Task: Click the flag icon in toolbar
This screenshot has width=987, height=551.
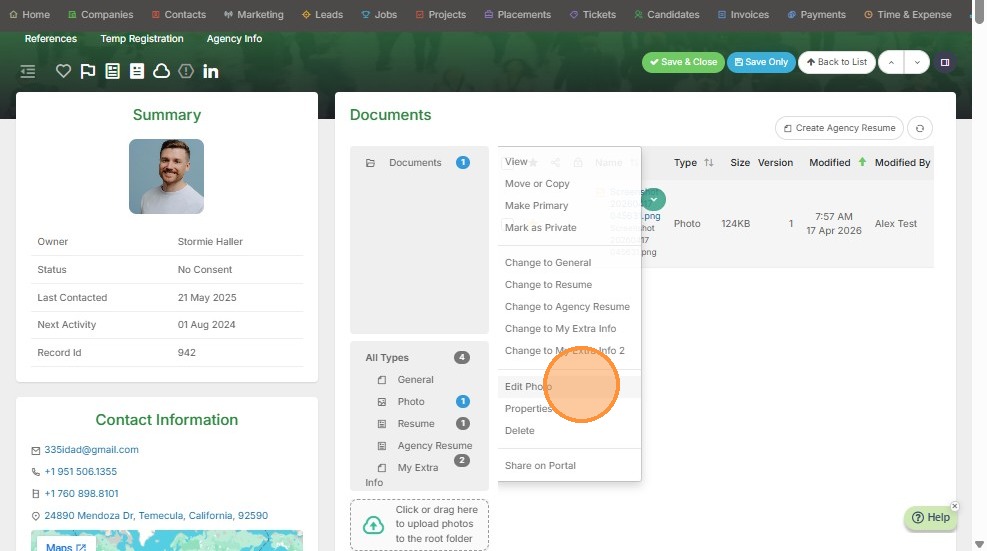Action: coord(87,71)
